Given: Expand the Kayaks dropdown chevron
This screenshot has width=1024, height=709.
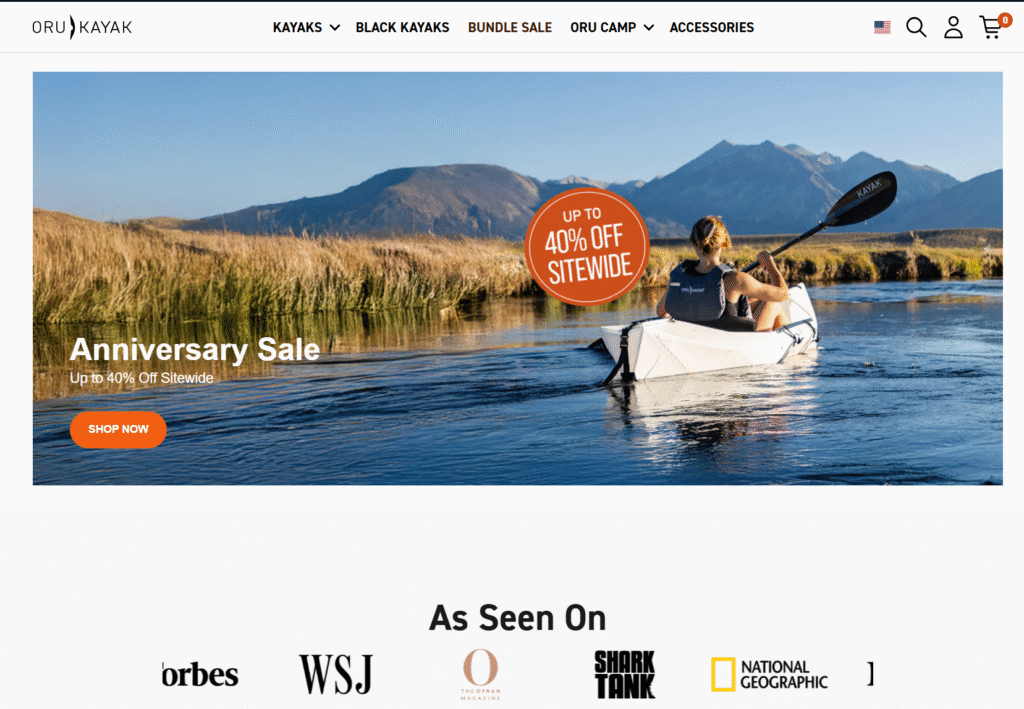Looking at the screenshot, I should coord(334,27).
